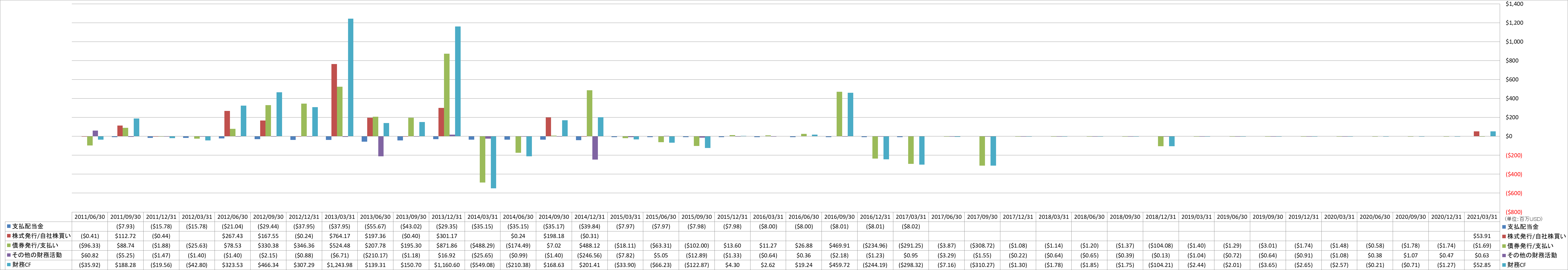Click the 財務CF bar for 2013/12/31
The image size is (1568, 270).
tap(458, 82)
